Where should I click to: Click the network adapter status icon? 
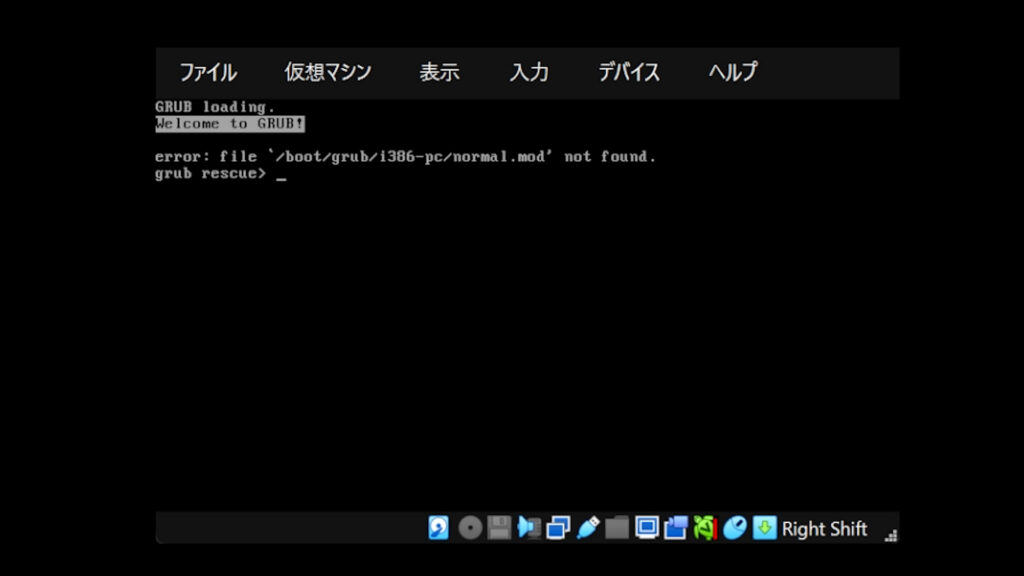(558, 528)
